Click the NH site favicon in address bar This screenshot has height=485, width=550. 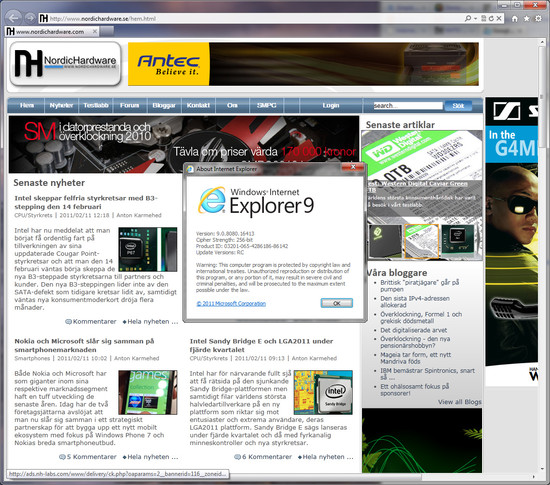[43, 18]
